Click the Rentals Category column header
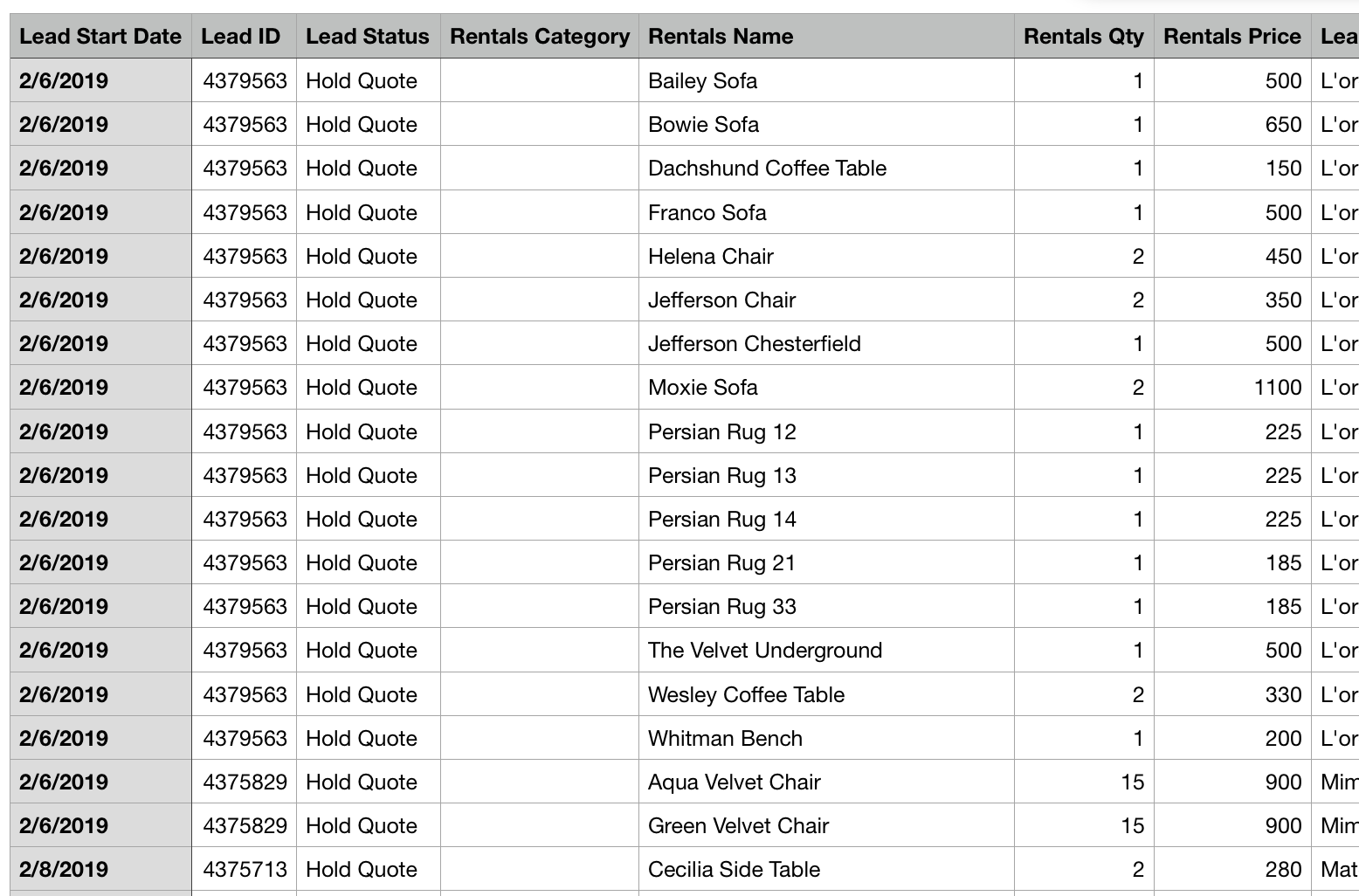The width and height of the screenshot is (1359, 896). pos(539,37)
